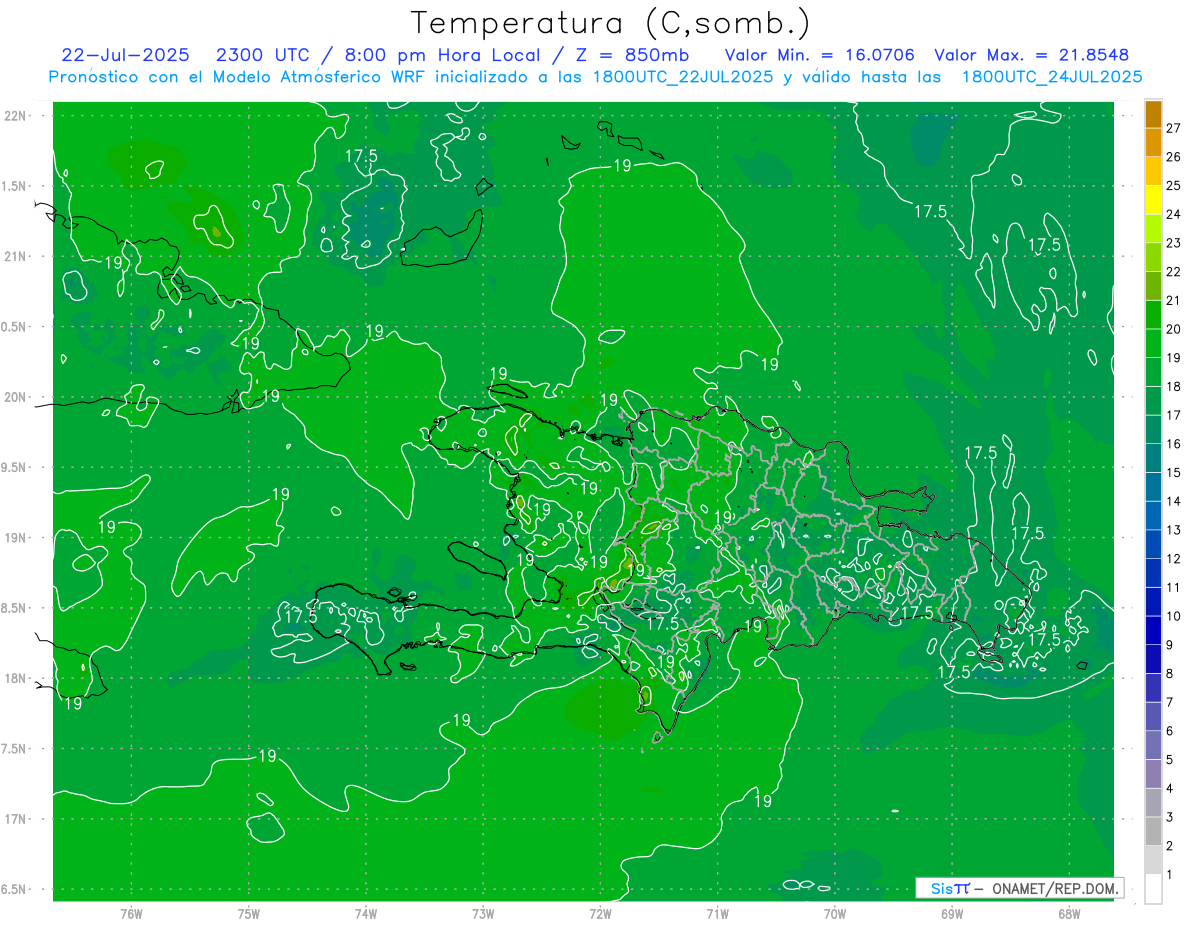Viewport: 1200px width, 927px height.
Task: Click the legend scale value "16"
Action: [x=1174, y=444]
